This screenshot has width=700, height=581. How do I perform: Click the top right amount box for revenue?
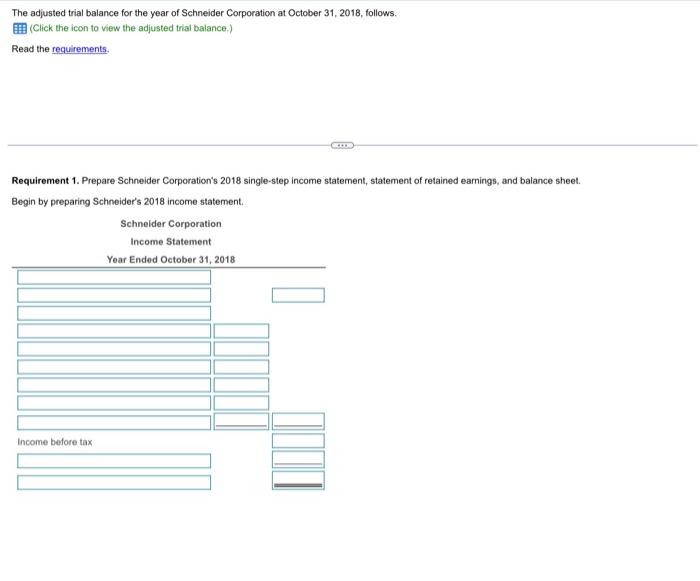coord(298,295)
